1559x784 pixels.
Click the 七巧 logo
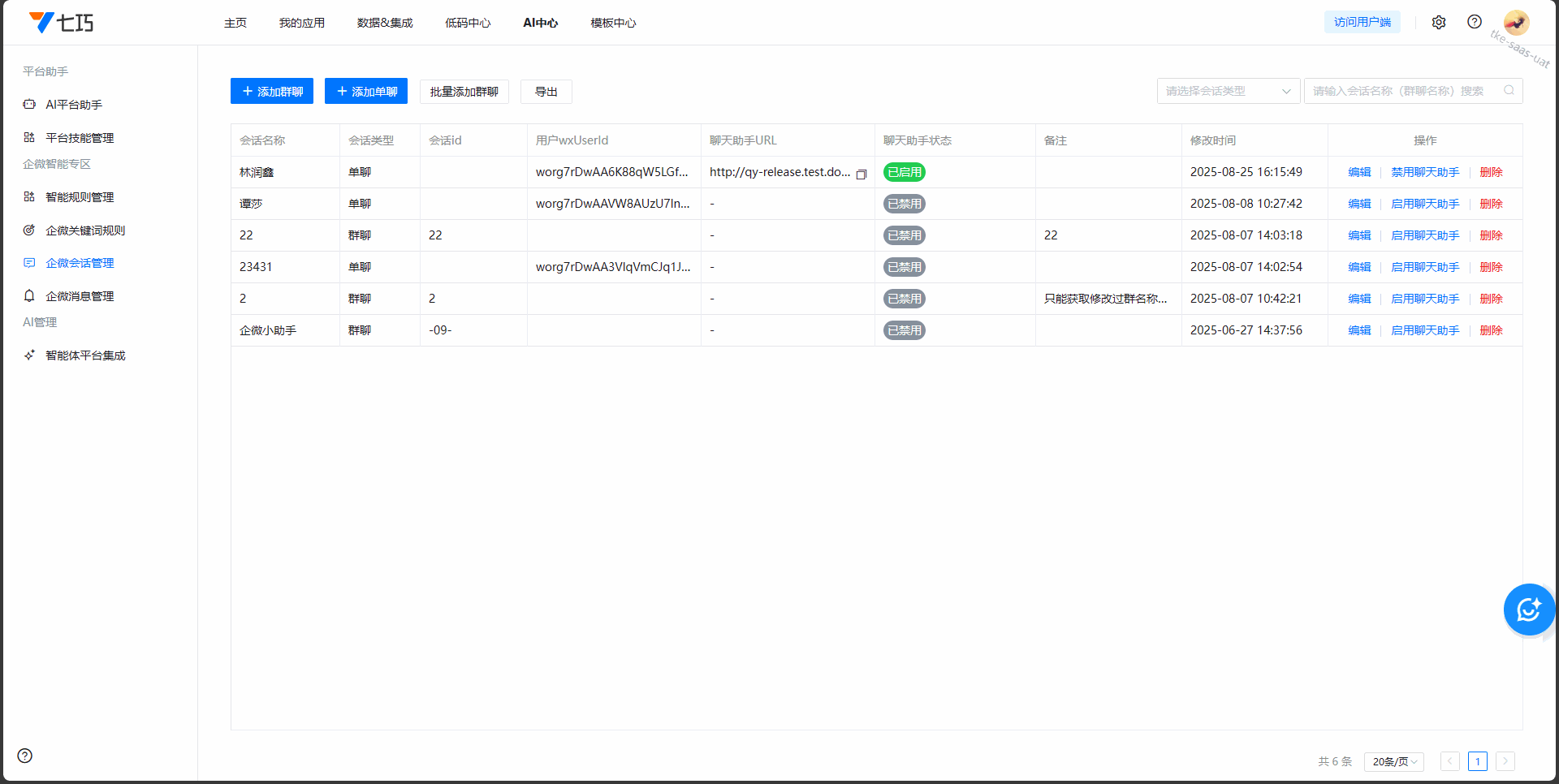tap(62, 23)
